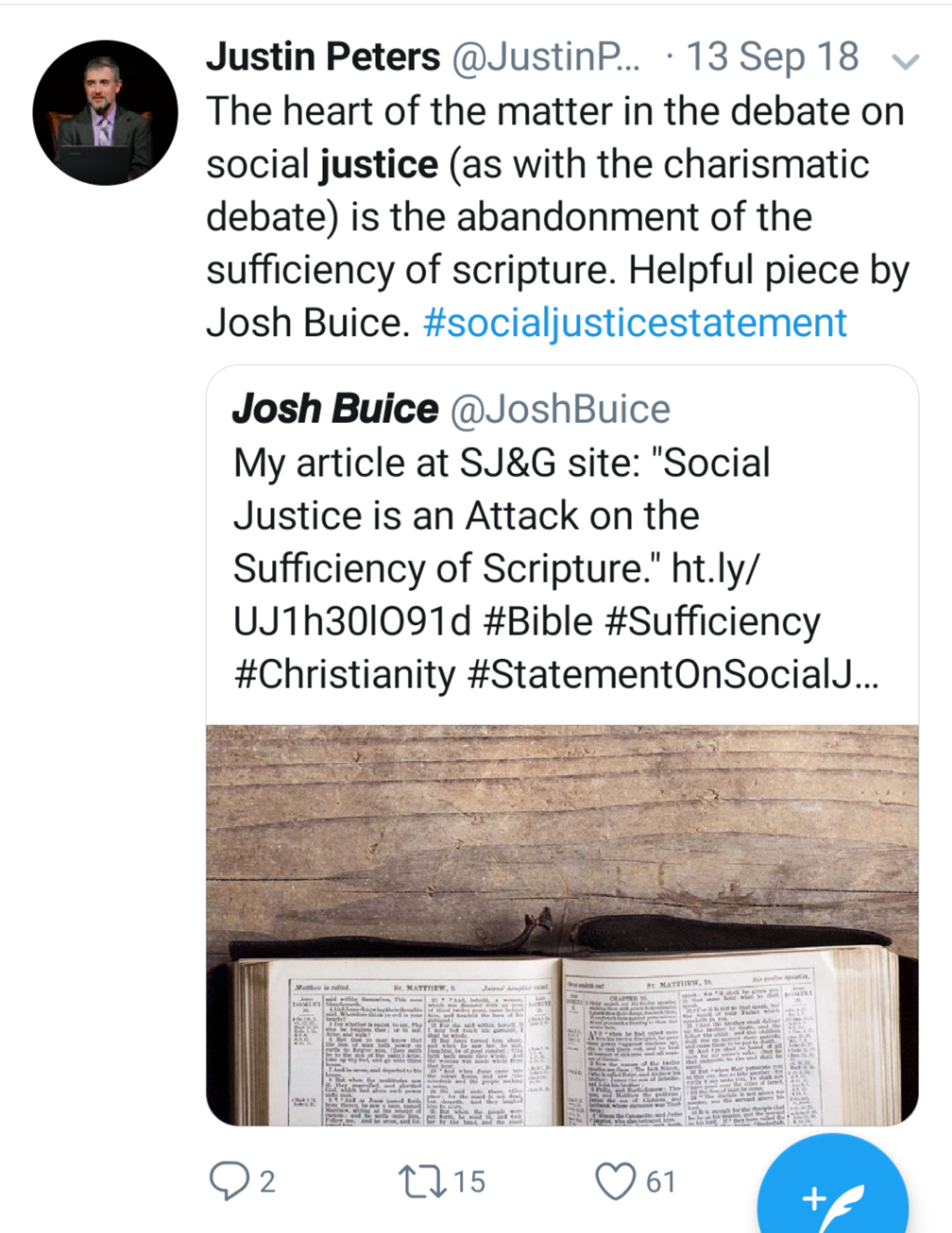Expand the tweet options chevron

click(904, 61)
